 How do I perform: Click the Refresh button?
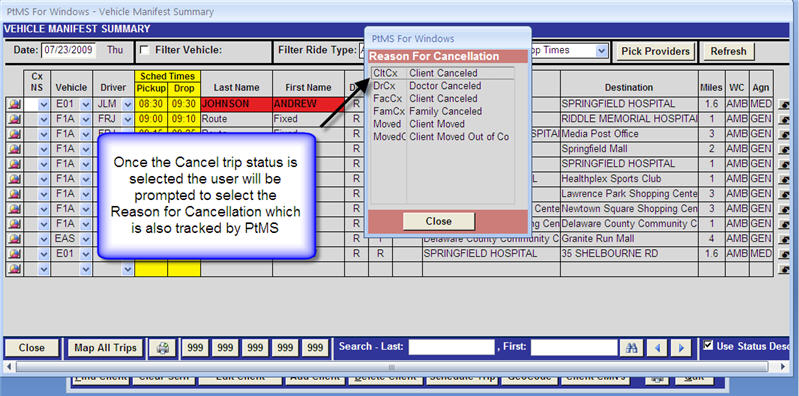pos(728,51)
